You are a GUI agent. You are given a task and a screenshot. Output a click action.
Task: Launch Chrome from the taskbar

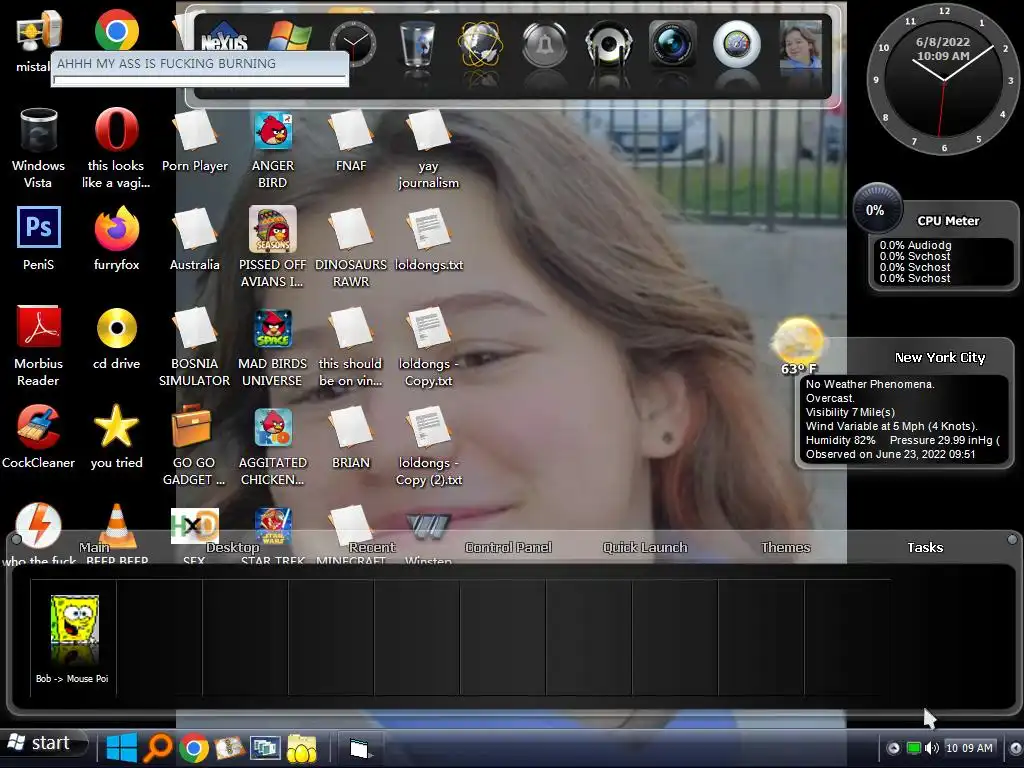(194, 748)
